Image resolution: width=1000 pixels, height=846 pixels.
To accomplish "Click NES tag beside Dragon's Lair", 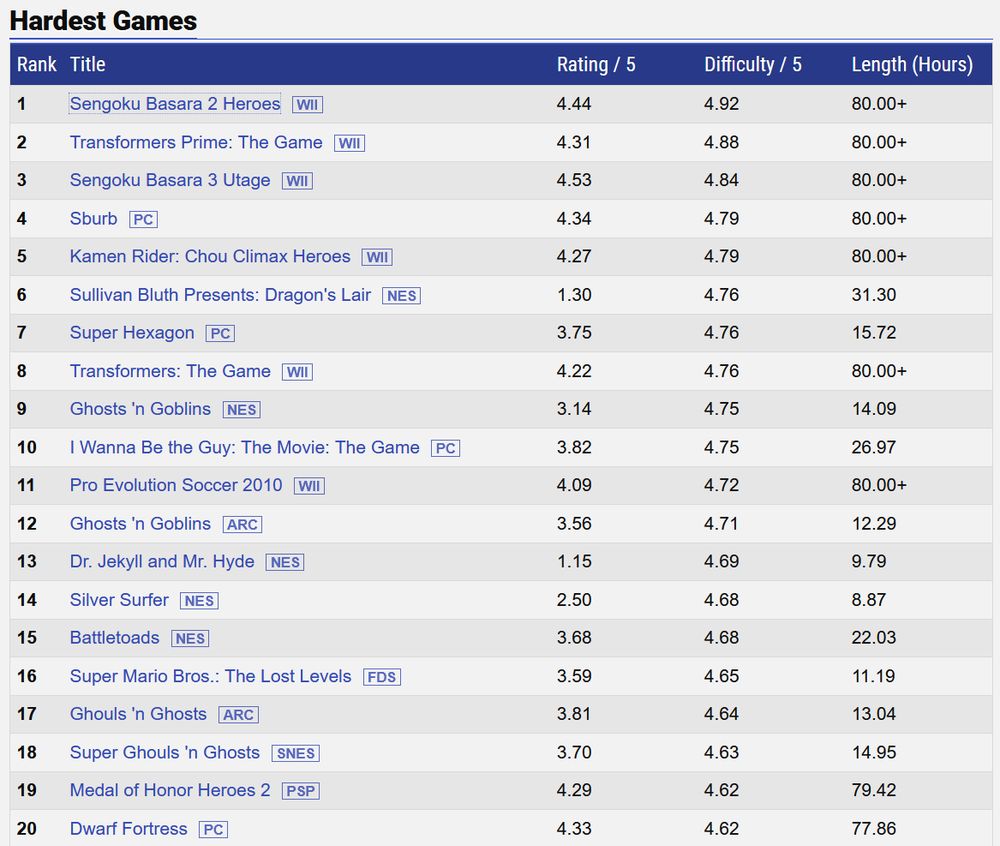I will coord(401,296).
